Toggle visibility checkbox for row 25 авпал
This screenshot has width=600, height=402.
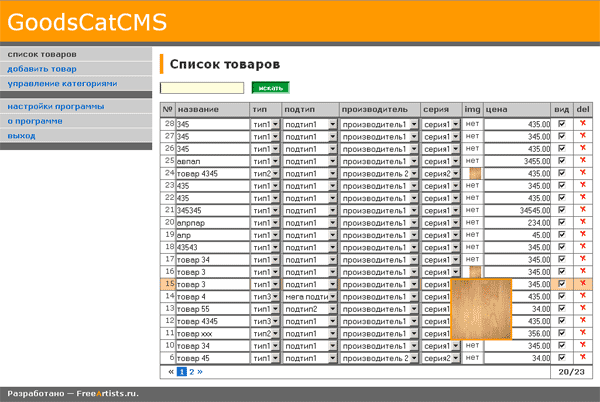coord(562,161)
